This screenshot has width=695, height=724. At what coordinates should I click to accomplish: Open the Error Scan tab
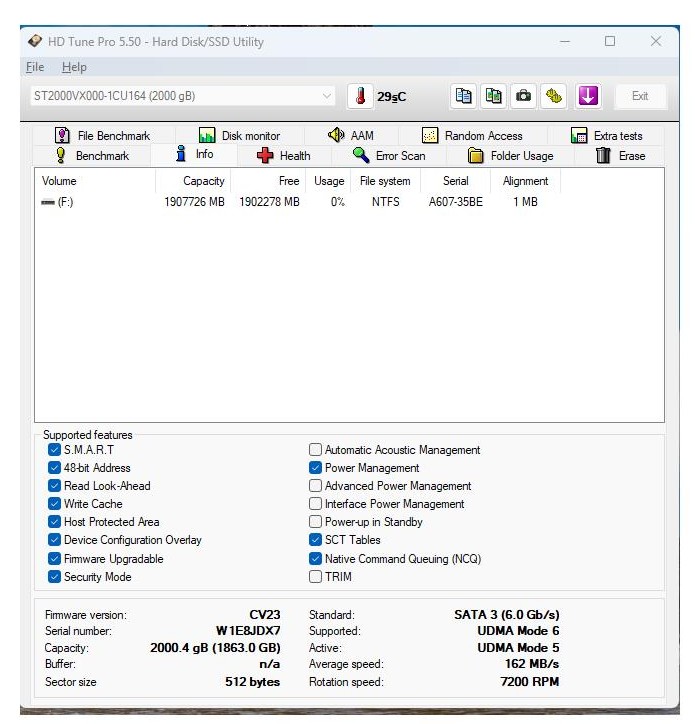389,156
